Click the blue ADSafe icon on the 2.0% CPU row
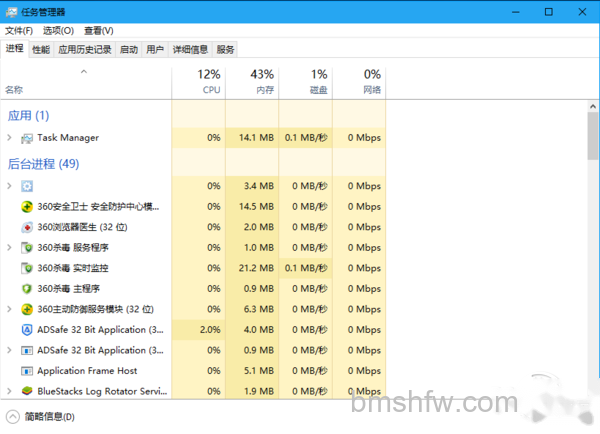Image resolution: width=600 pixels, height=434 pixels. click(x=27, y=330)
